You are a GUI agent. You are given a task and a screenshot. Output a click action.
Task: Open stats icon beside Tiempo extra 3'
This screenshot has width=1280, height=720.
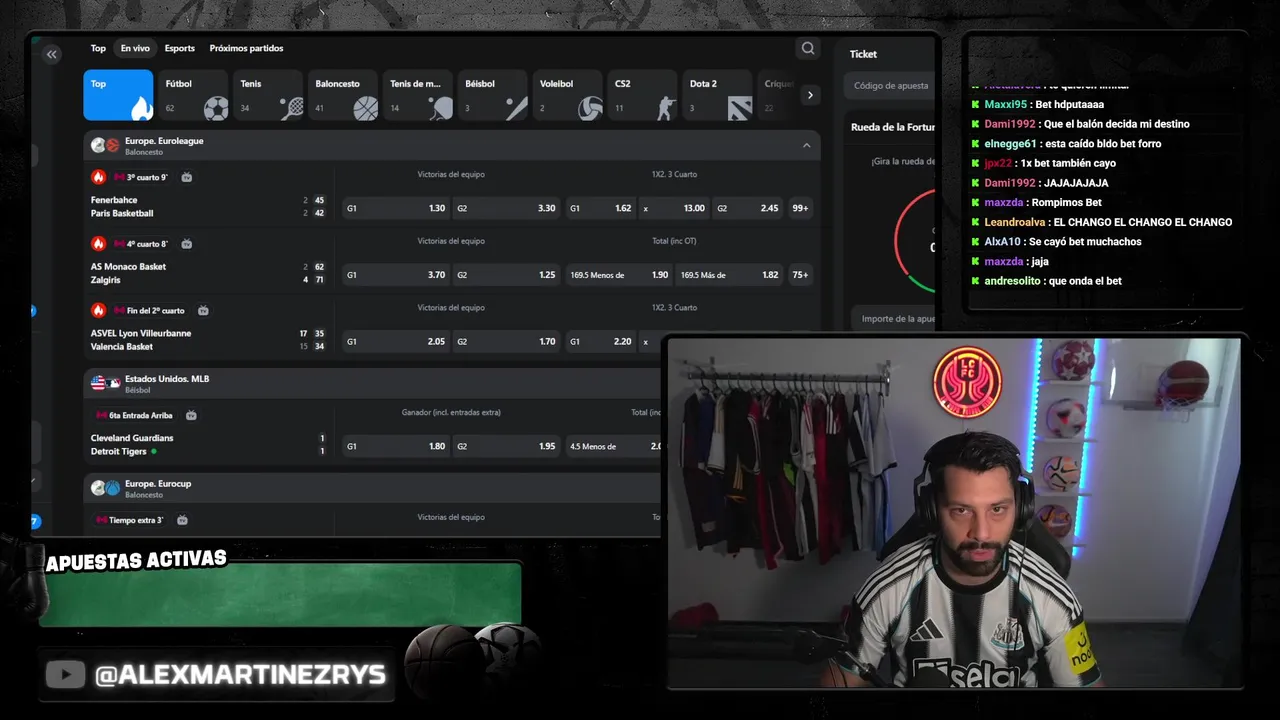pyautogui.click(x=182, y=520)
